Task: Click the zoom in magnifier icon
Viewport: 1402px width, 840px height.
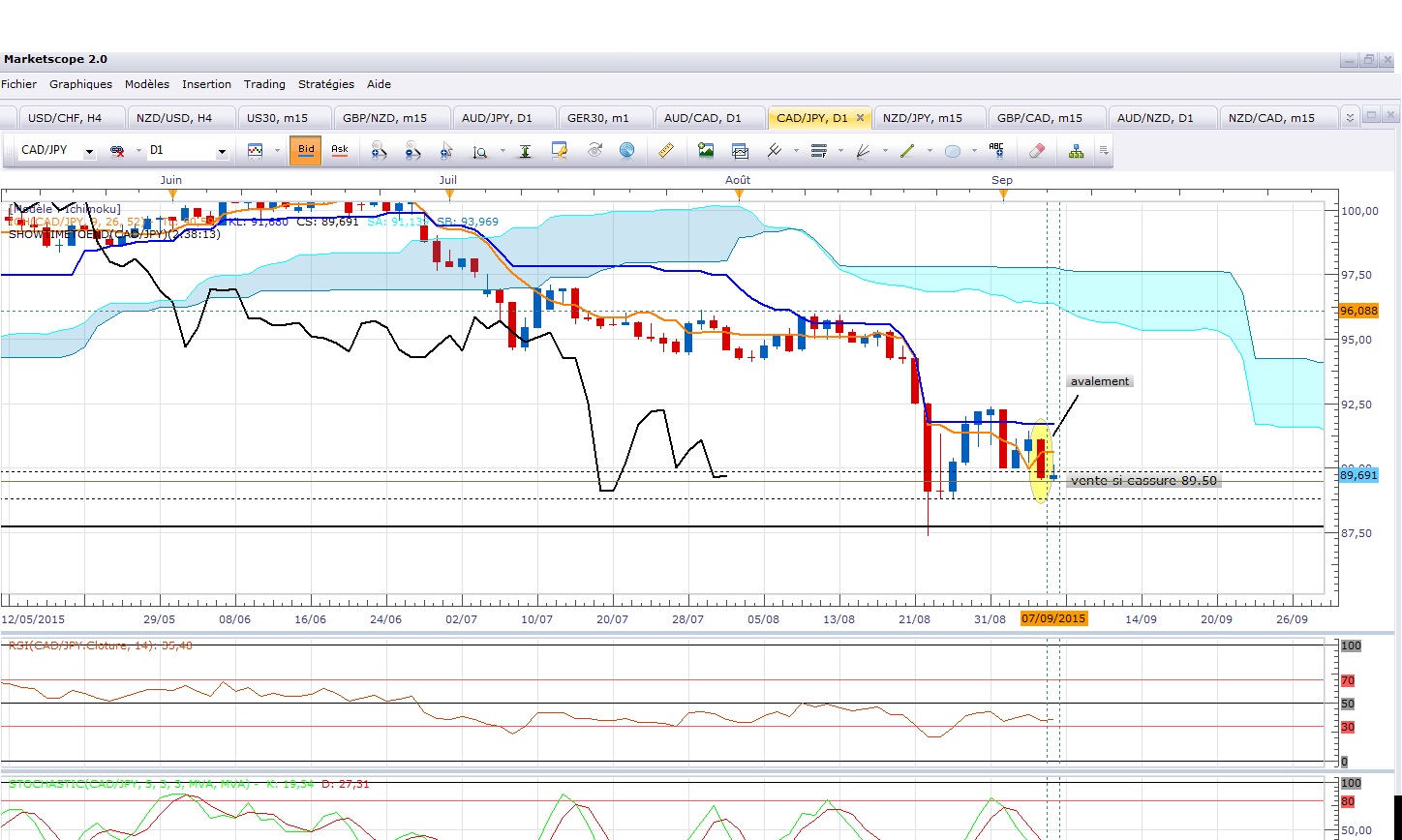Action: (x=379, y=151)
